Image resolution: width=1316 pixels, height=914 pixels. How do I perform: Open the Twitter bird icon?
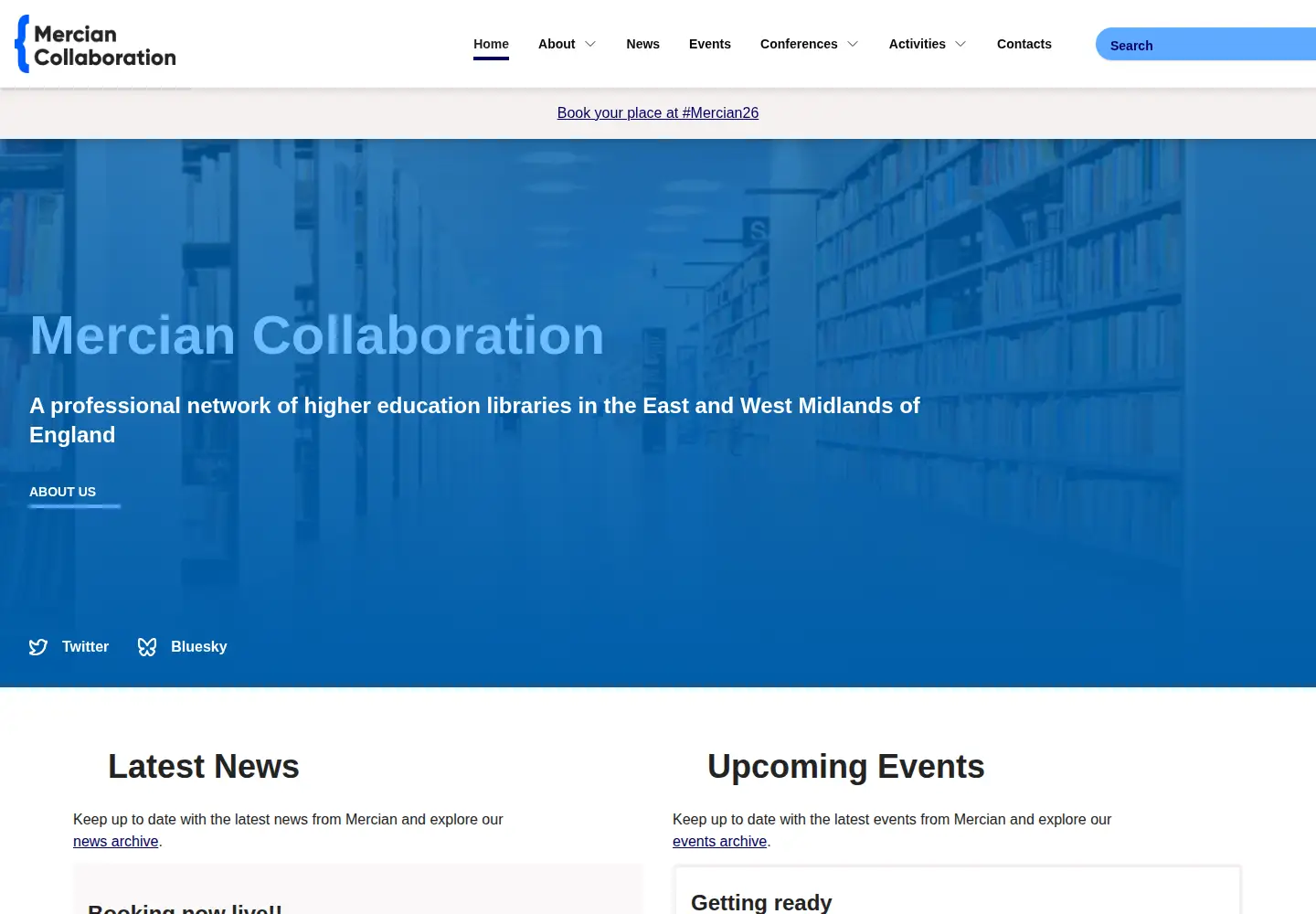tap(38, 647)
